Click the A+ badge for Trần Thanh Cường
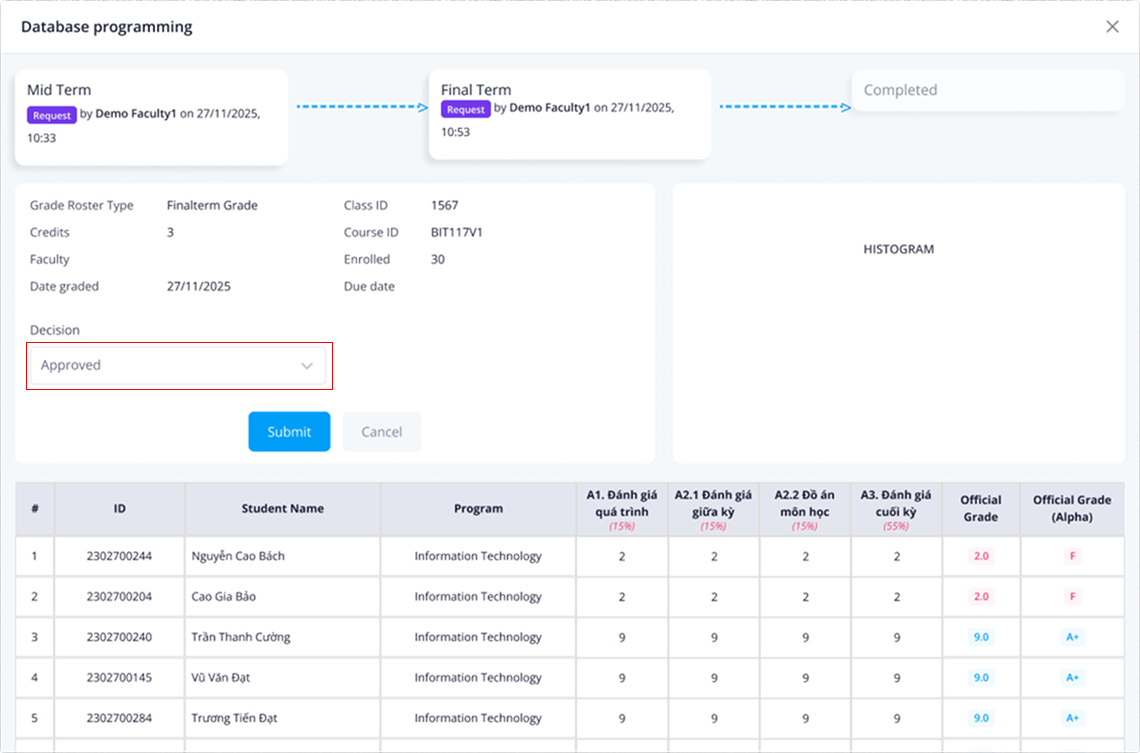Screen dimensions: 1140x753 tap(1073, 637)
